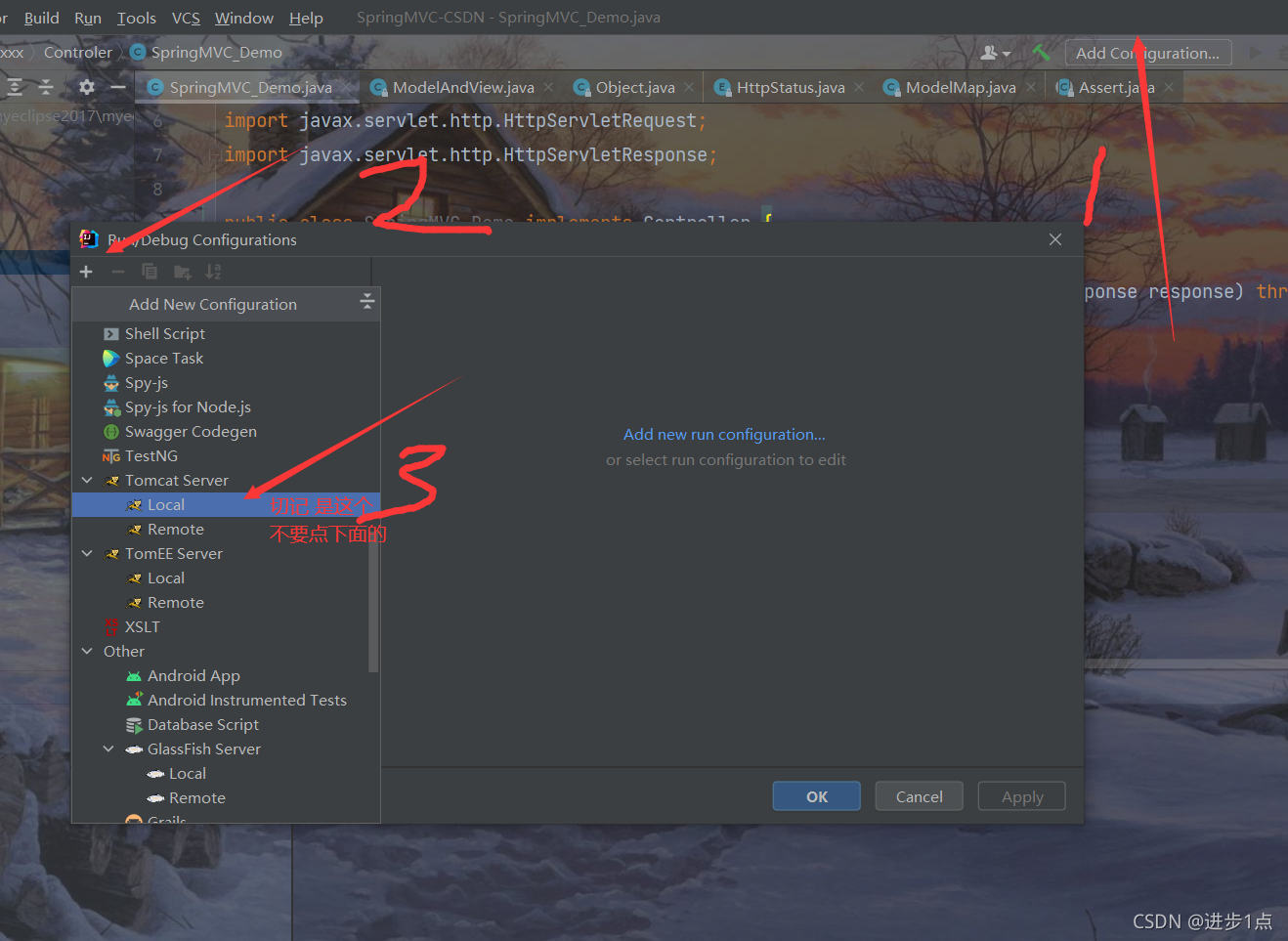Select Spy-js configuration type
The image size is (1288, 941).
tap(226, 383)
